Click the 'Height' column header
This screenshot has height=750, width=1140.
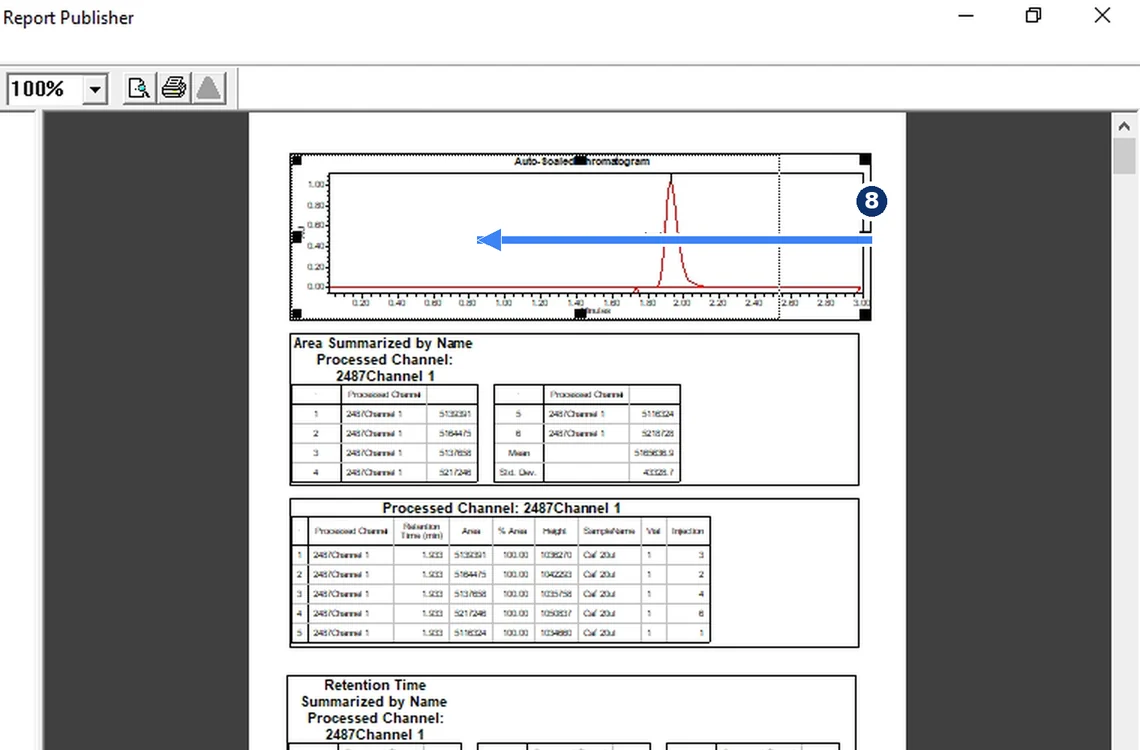tap(555, 531)
